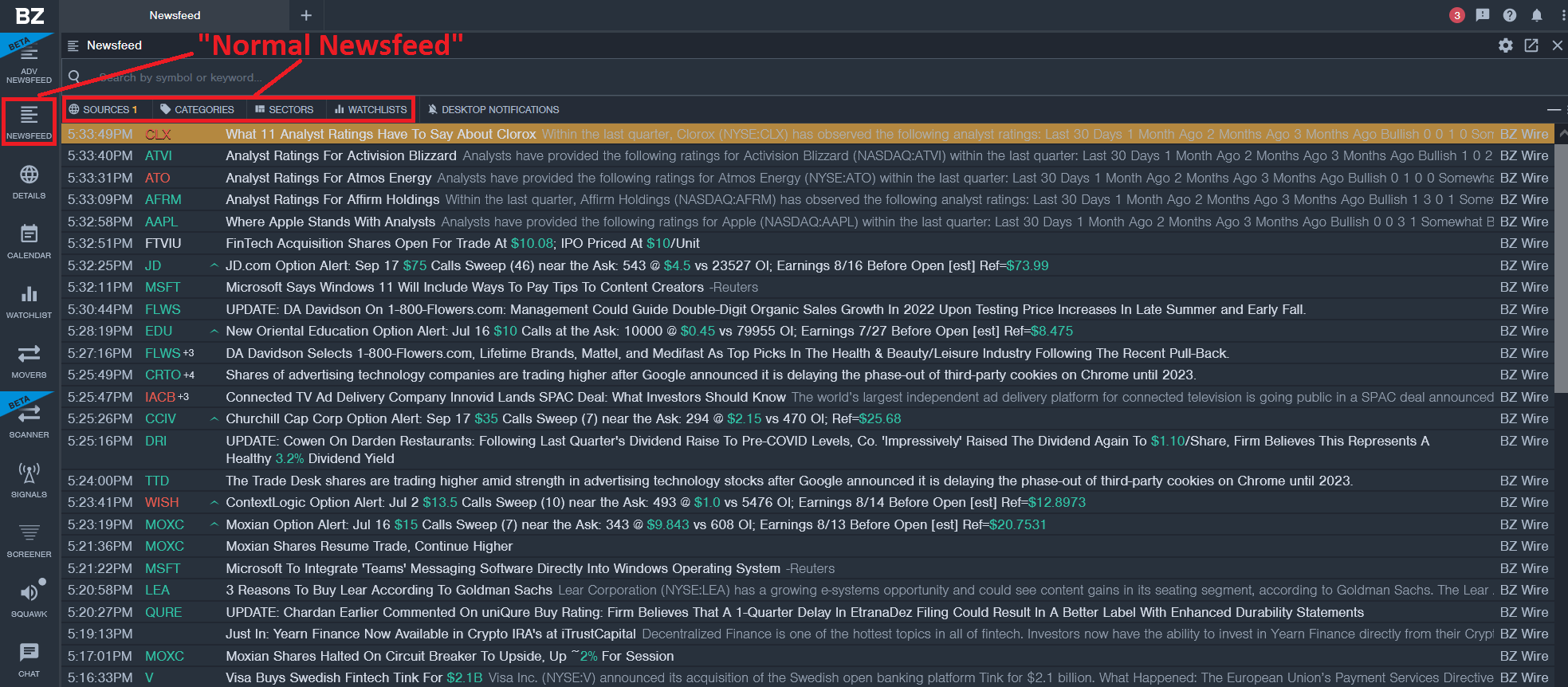Click the +4 tickers badge next to CRTO

[x=190, y=375]
